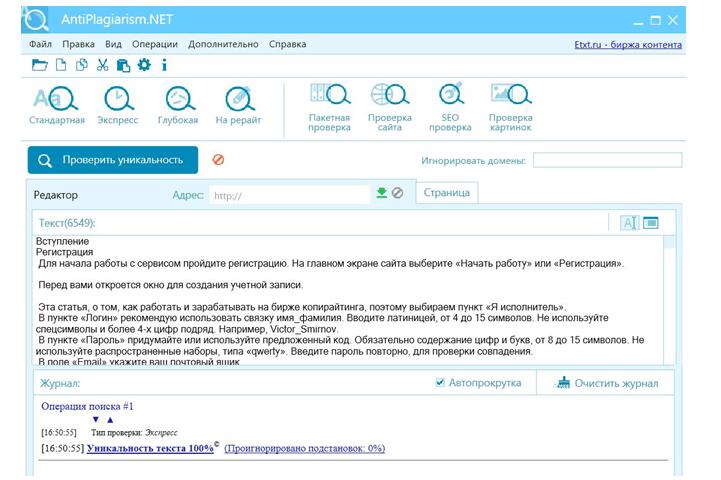Open Пакетная проверка tool
Screen dimensions: 721x480
(x=330, y=108)
